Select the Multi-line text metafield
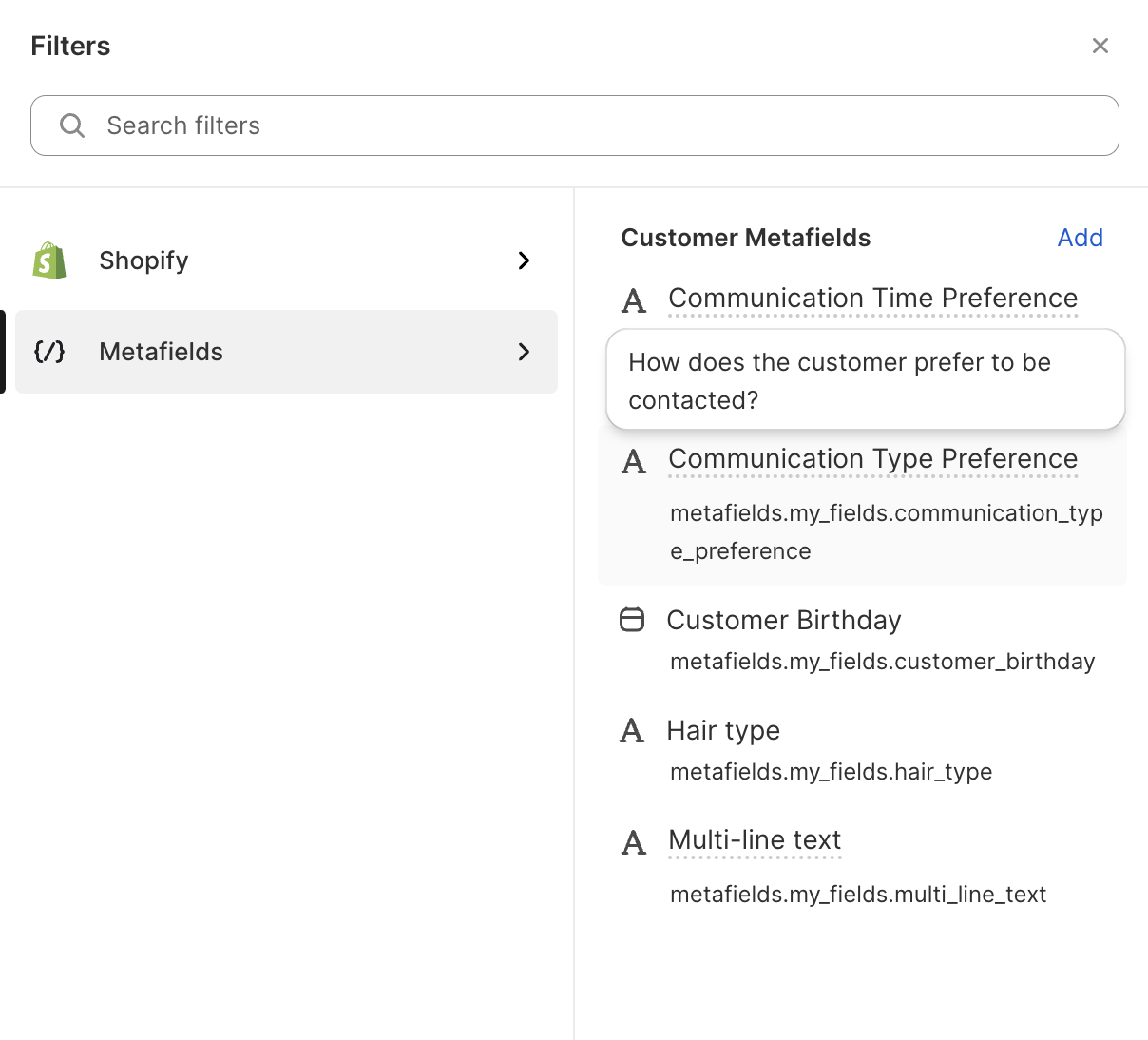Screen dimensions: 1148x1040 click(755, 840)
